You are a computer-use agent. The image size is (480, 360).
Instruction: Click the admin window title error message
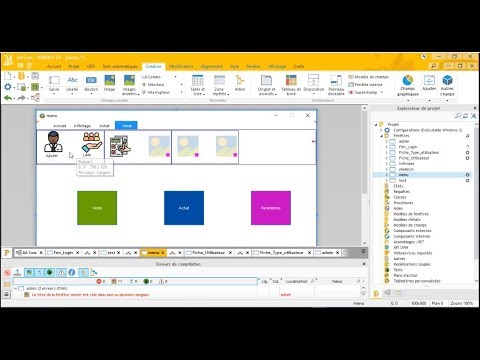click(x=90, y=295)
